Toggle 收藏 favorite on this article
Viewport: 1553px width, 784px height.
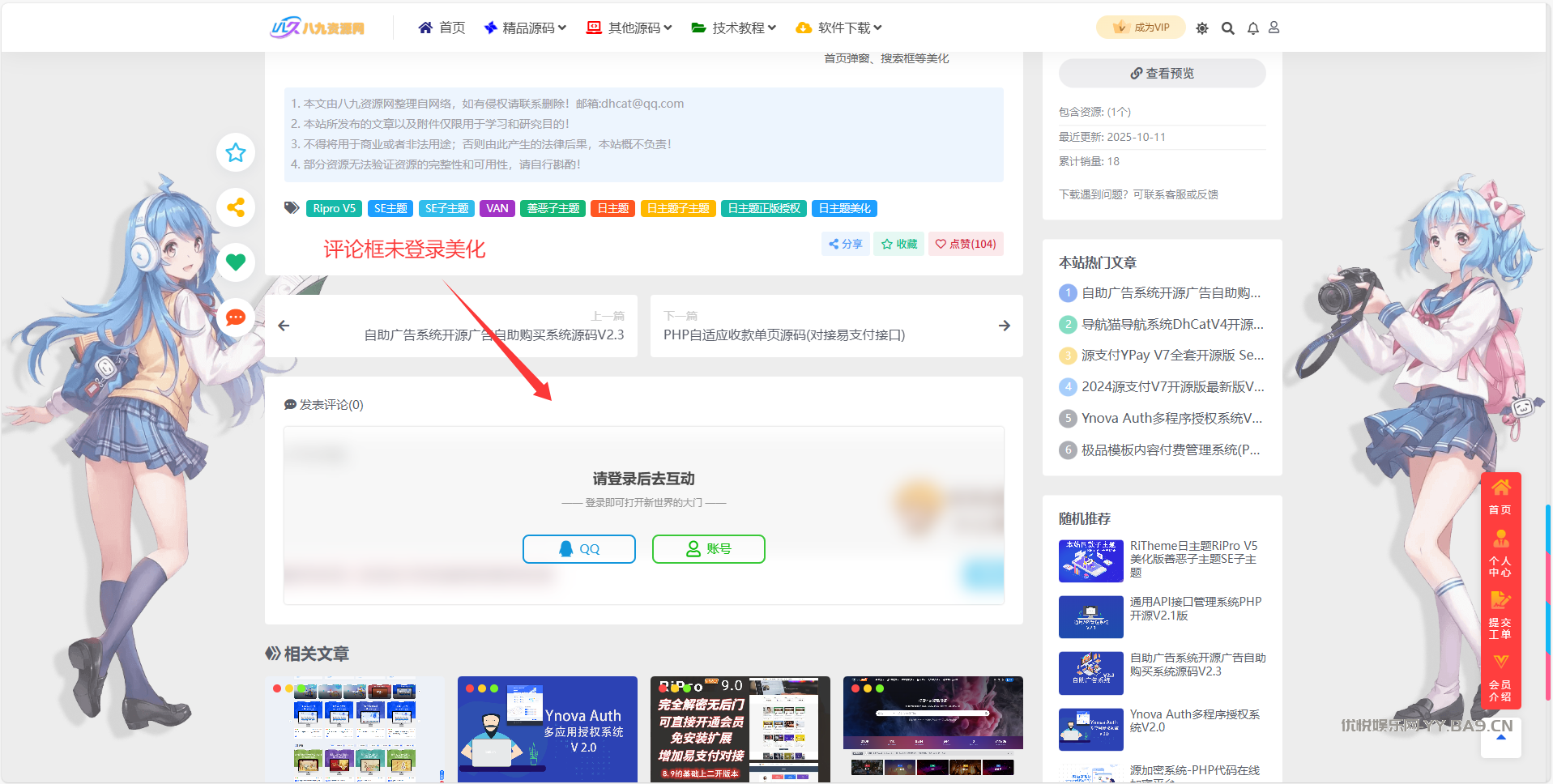[x=898, y=244]
